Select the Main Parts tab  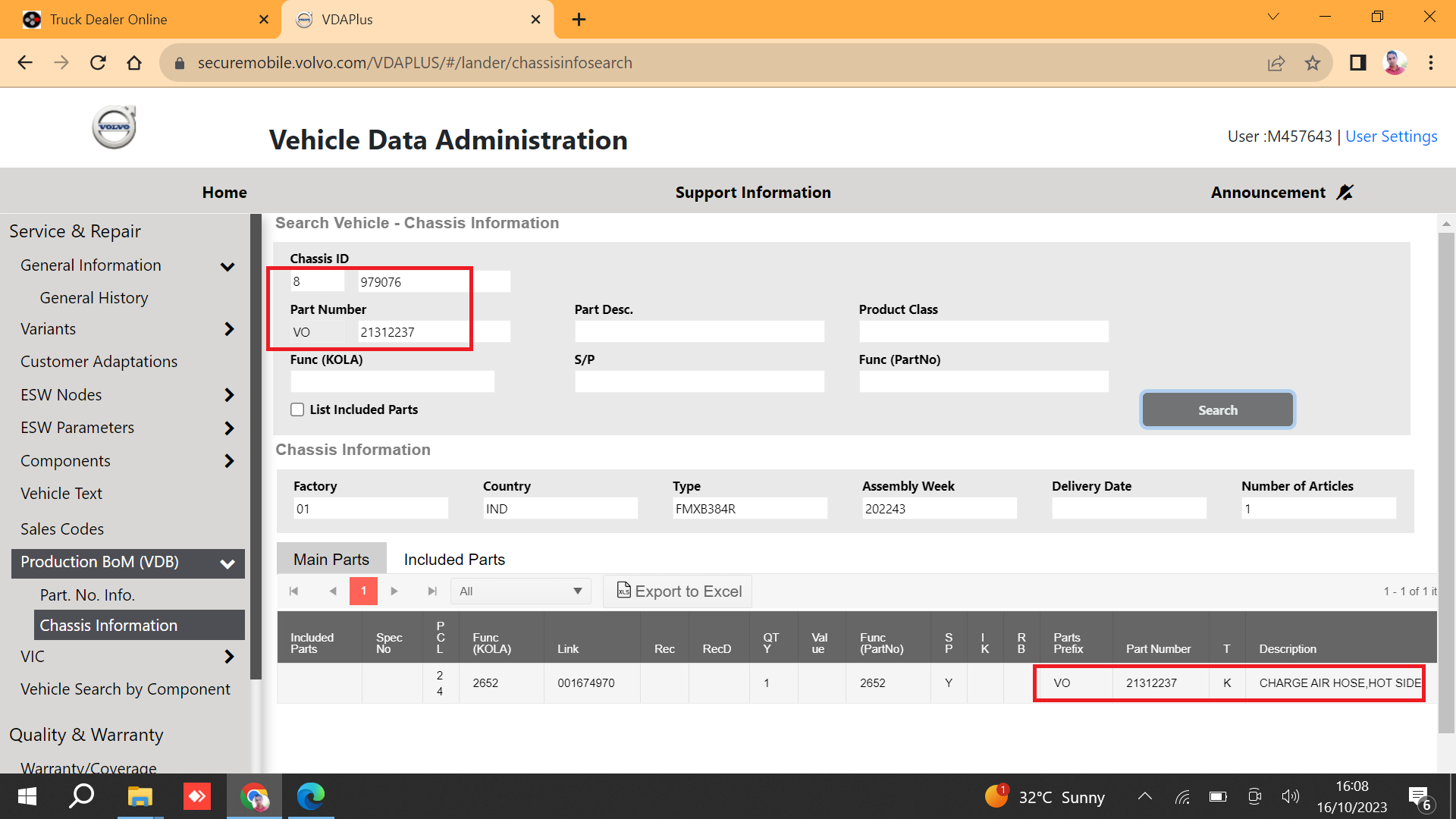tap(331, 559)
